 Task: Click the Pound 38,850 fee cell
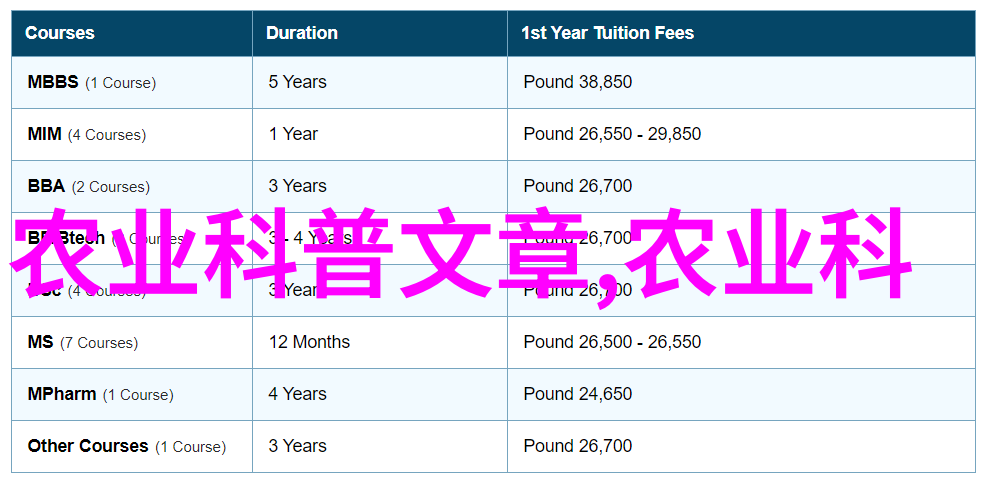[578, 82]
